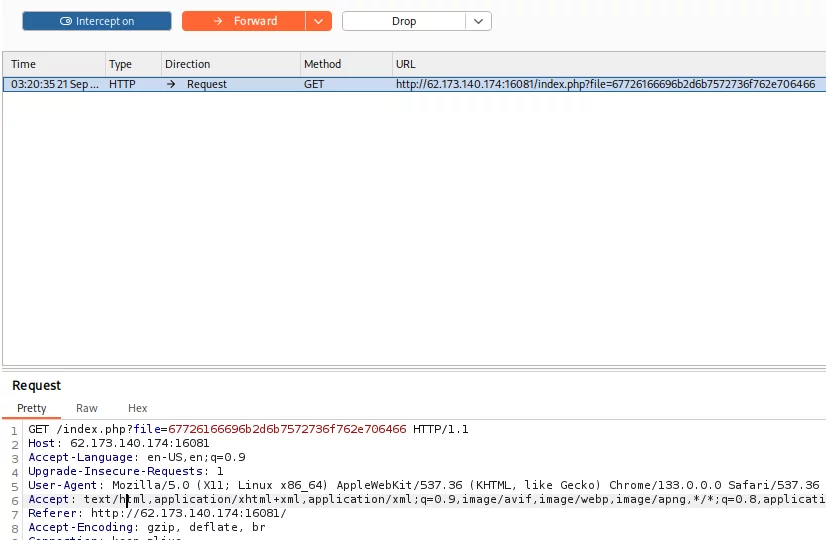Screen dimensions: 826x540
Task: Click the Referer header line
Action: click(158, 513)
